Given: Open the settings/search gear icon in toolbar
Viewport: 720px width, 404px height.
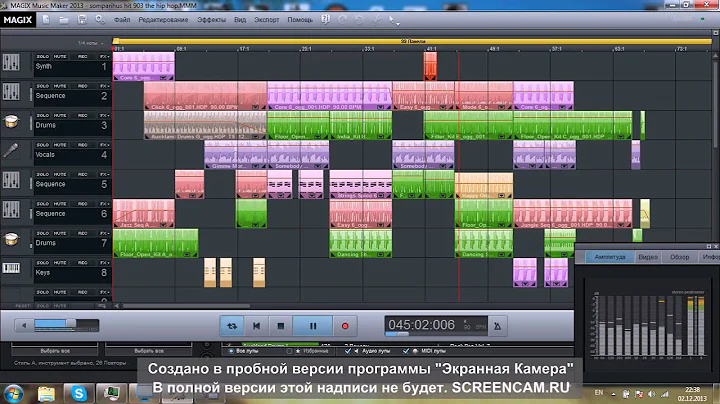Looking at the screenshot, I should tap(100, 20).
